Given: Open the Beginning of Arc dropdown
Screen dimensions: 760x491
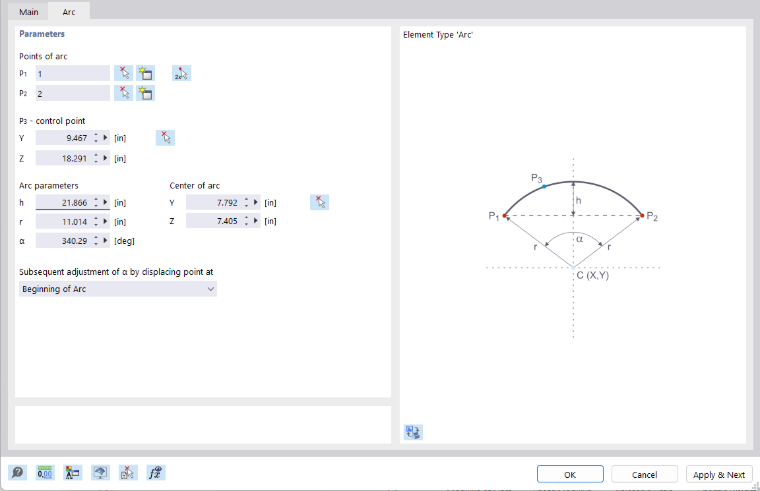Looking at the screenshot, I should [x=118, y=289].
